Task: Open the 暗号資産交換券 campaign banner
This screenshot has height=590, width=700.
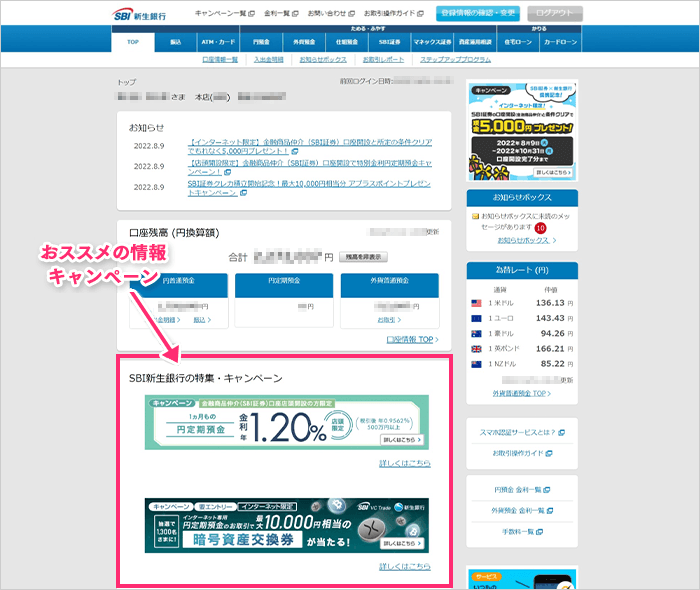Action: 287,524
